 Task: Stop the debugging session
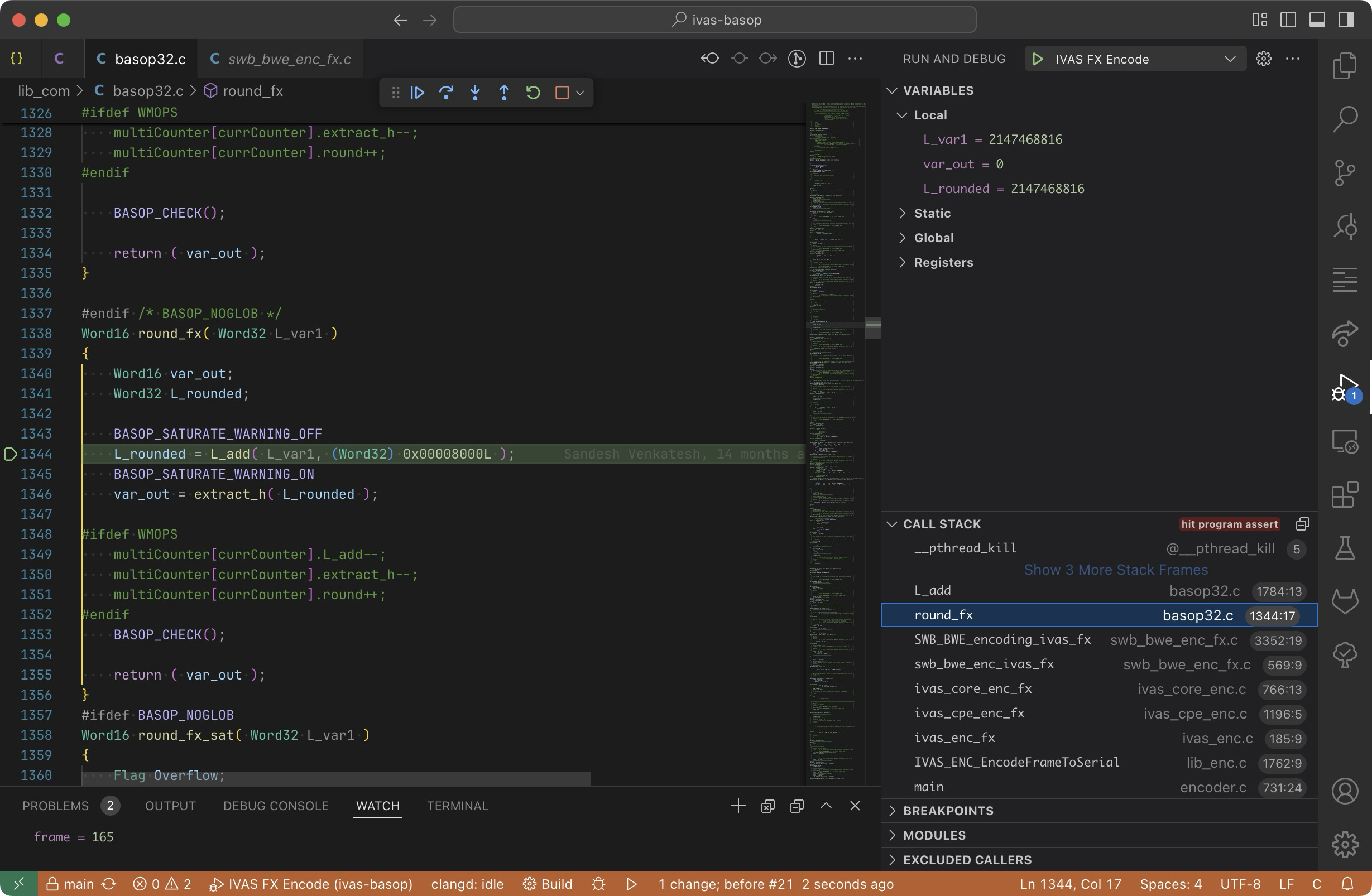click(562, 93)
